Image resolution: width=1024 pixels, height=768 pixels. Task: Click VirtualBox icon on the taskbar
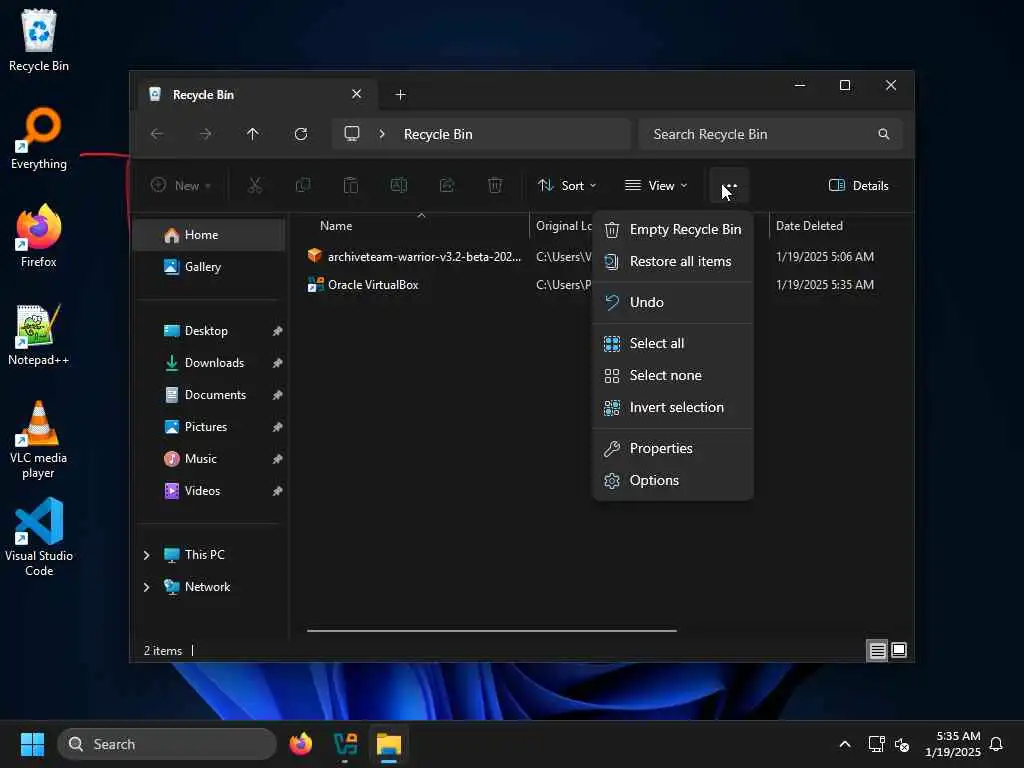tap(345, 744)
